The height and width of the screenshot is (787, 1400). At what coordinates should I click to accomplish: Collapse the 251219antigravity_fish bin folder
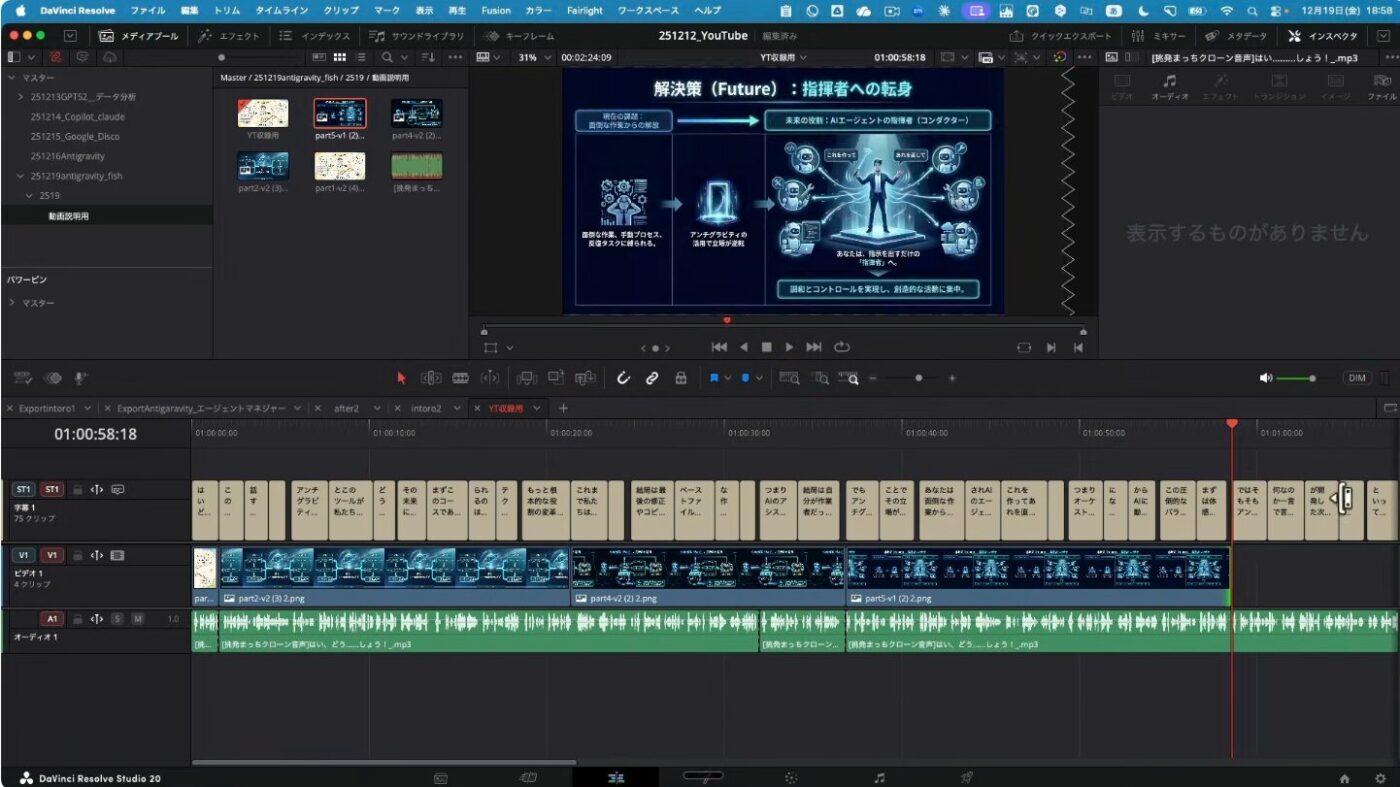(x=22, y=176)
